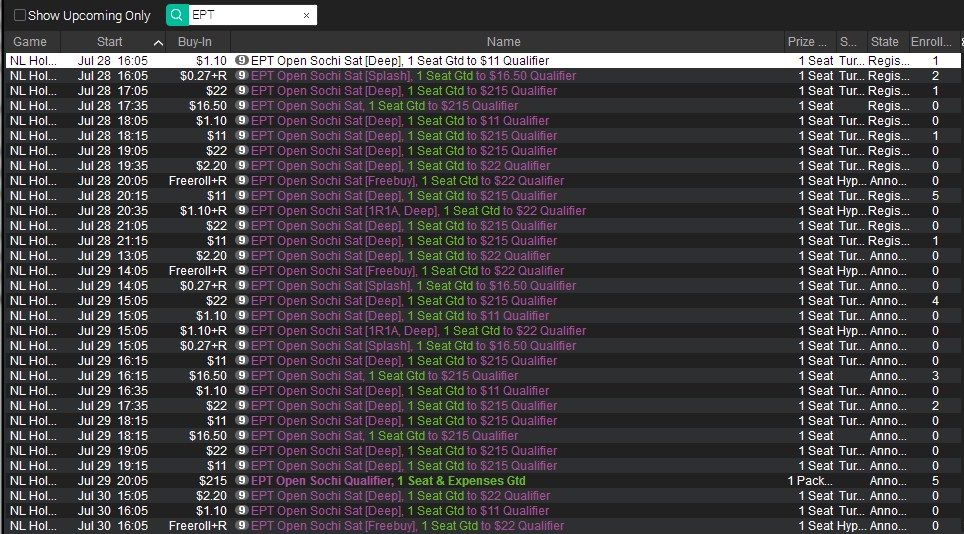Image resolution: width=964 pixels, height=534 pixels.
Task: Click NL Hol... game cell on Jul 29 13:05 row
Action: click(x=33, y=256)
